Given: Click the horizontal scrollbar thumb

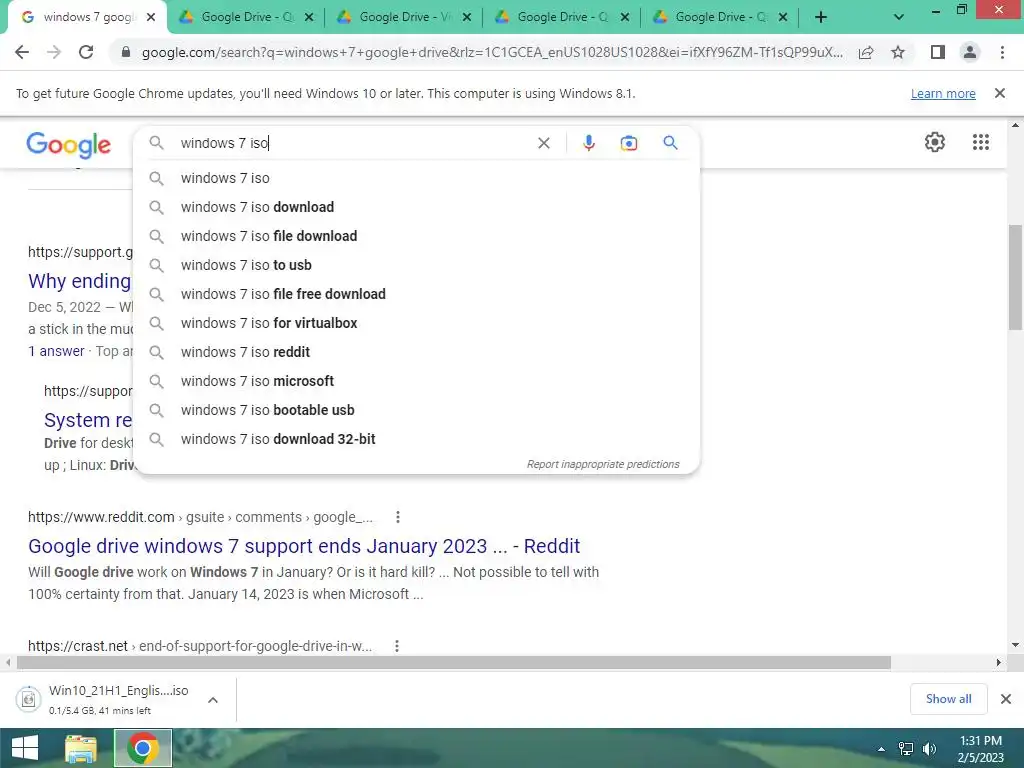Looking at the screenshot, I should pyautogui.click(x=454, y=663).
